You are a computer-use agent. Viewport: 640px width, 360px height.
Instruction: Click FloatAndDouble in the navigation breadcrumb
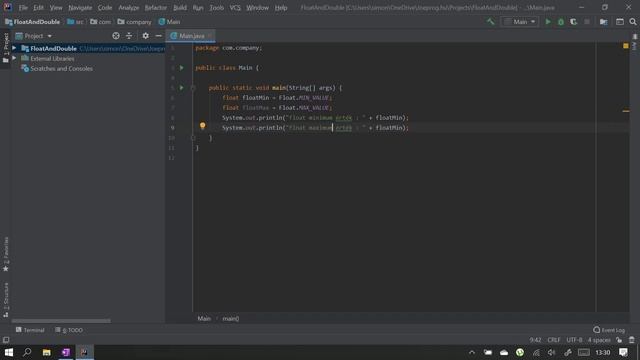[32, 22]
